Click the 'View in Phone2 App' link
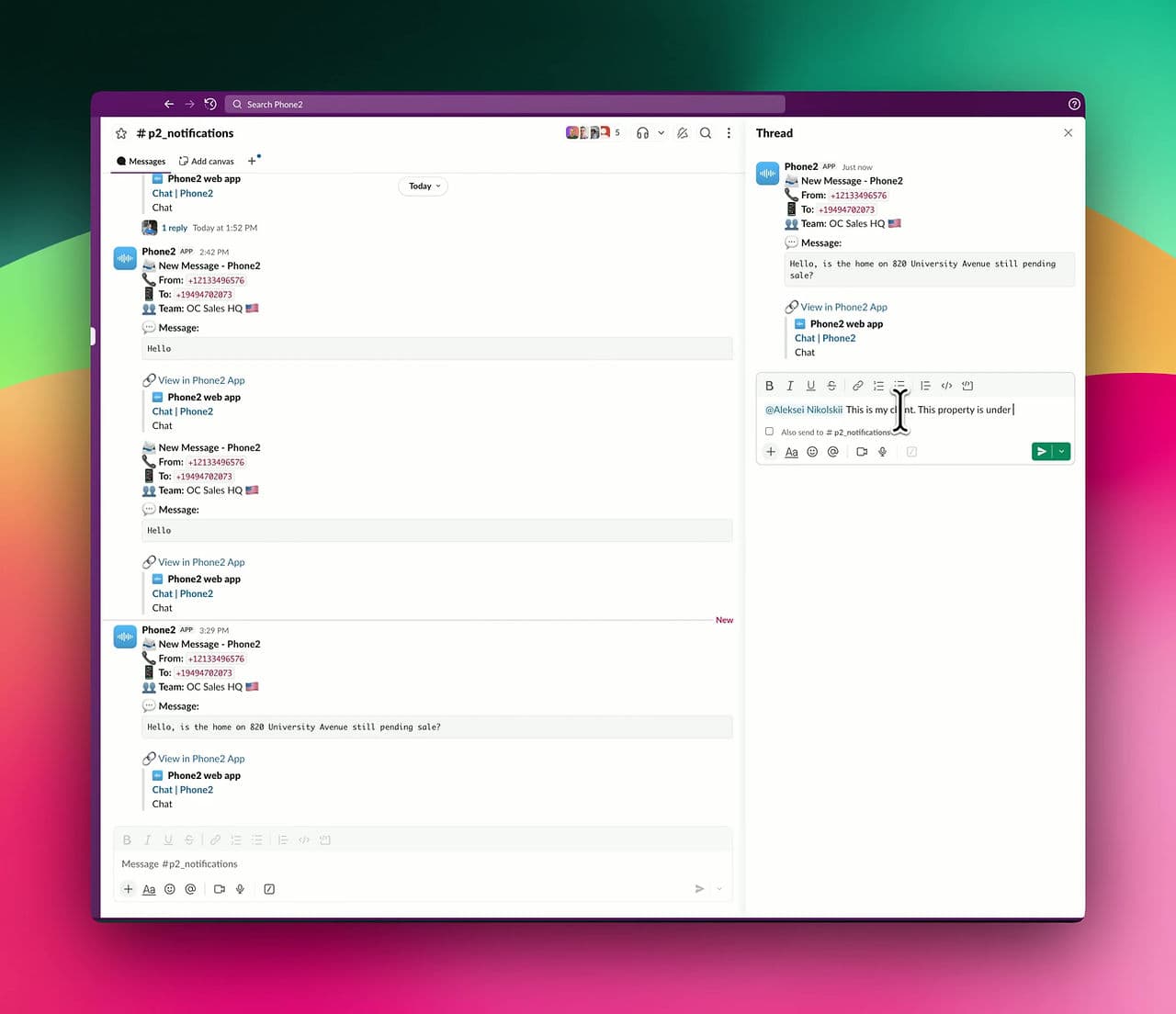 coord(200,379)
